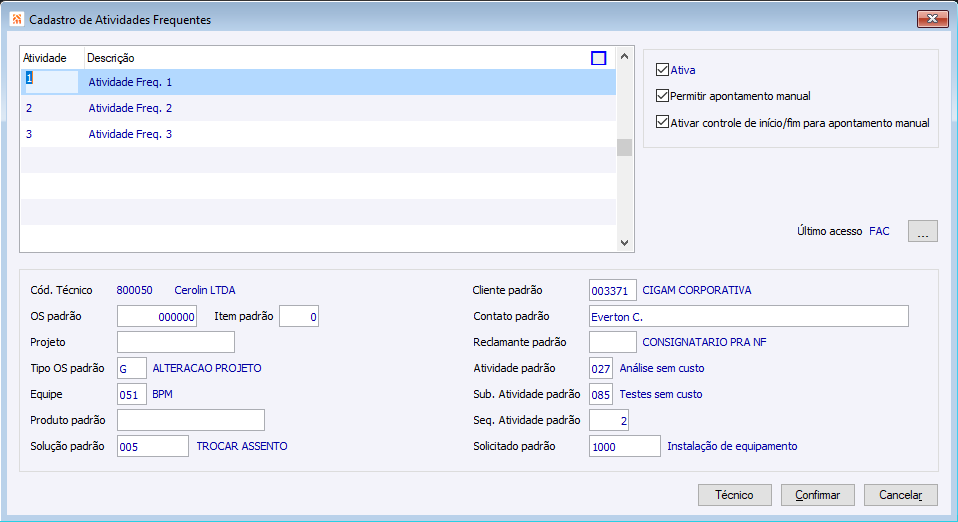
Task: Toggle Permitir apontamento manual checkbox
Action: click(x=662, y=95)
